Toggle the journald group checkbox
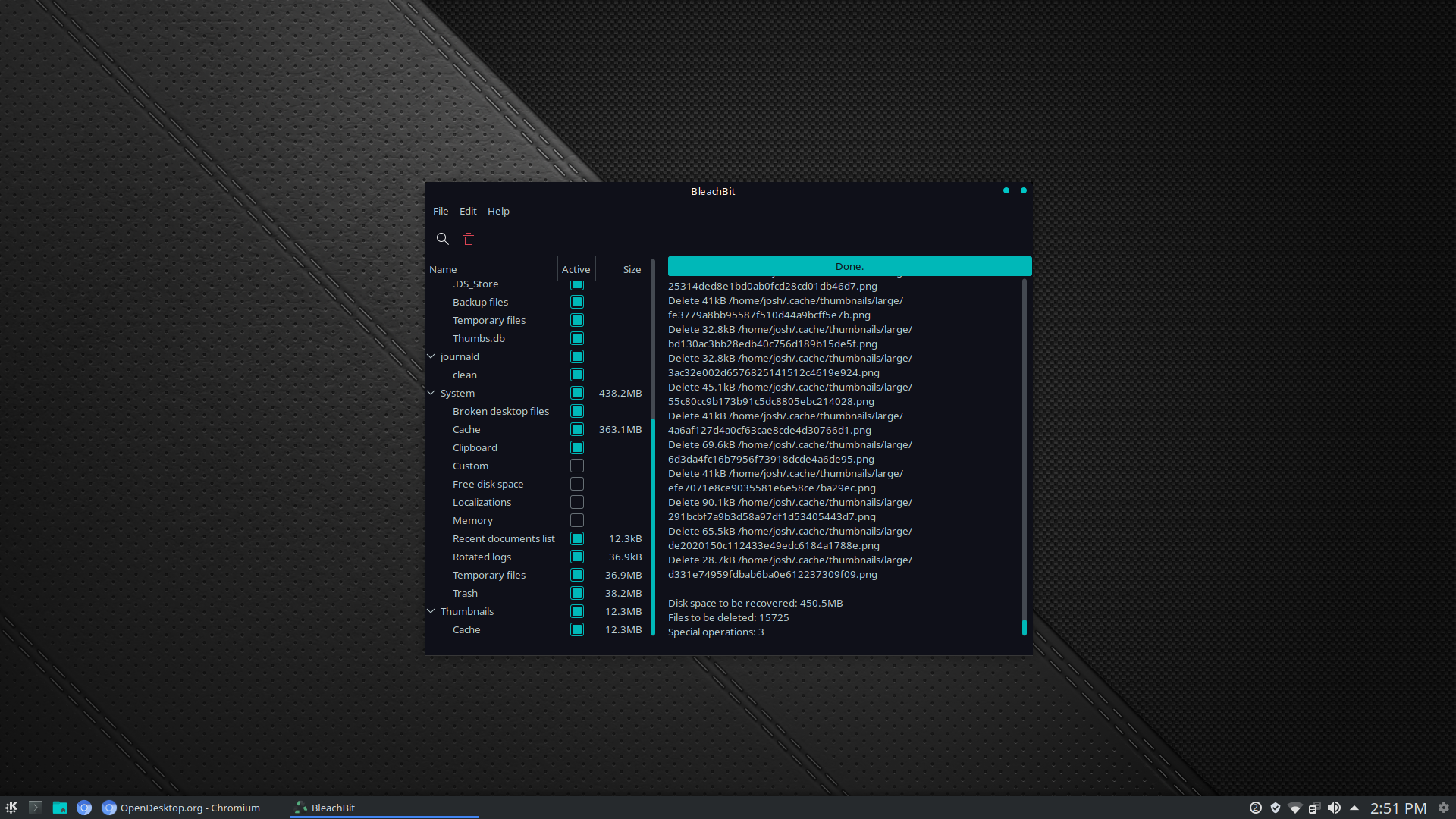Viewport: 1456px width, 819px height. 577,356
